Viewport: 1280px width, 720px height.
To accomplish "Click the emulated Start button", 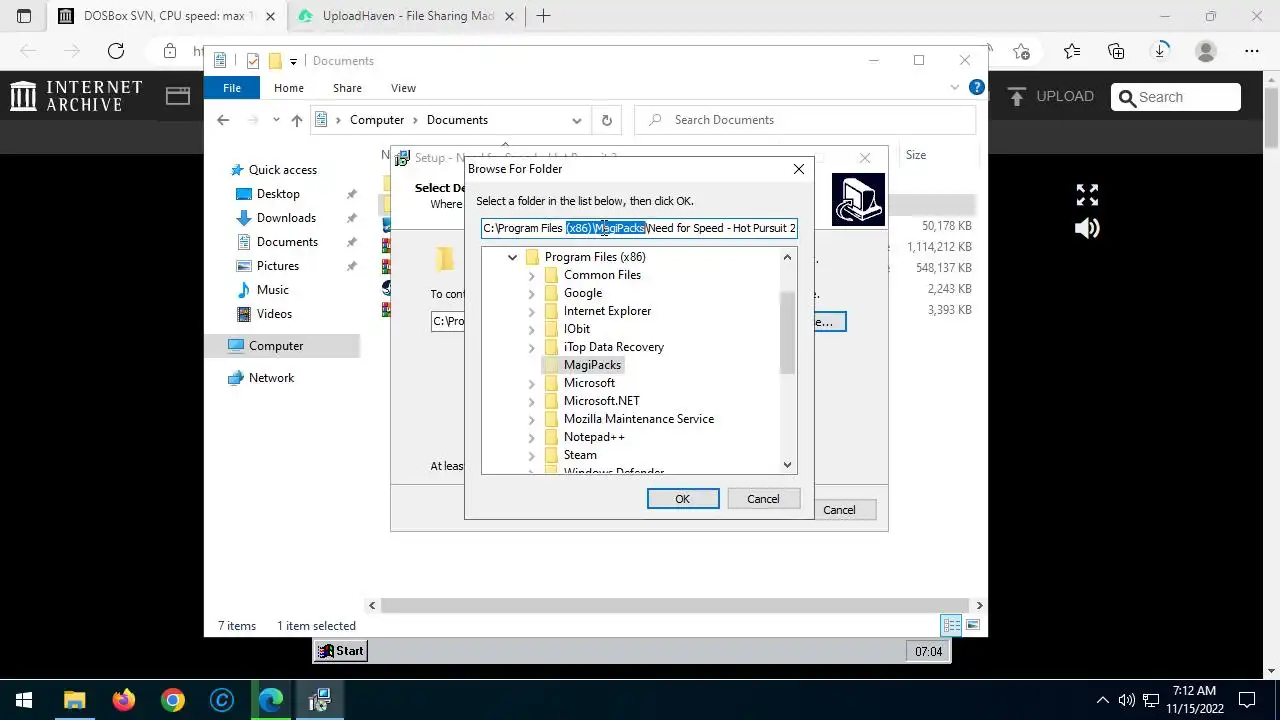I will tap(341, 651).
